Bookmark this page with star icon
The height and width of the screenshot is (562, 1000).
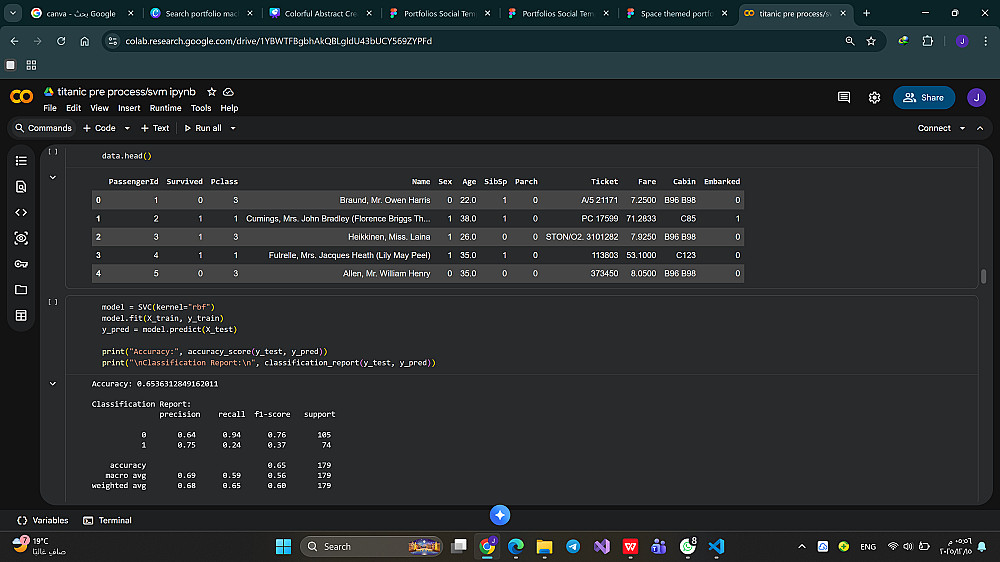click(871, 41)
